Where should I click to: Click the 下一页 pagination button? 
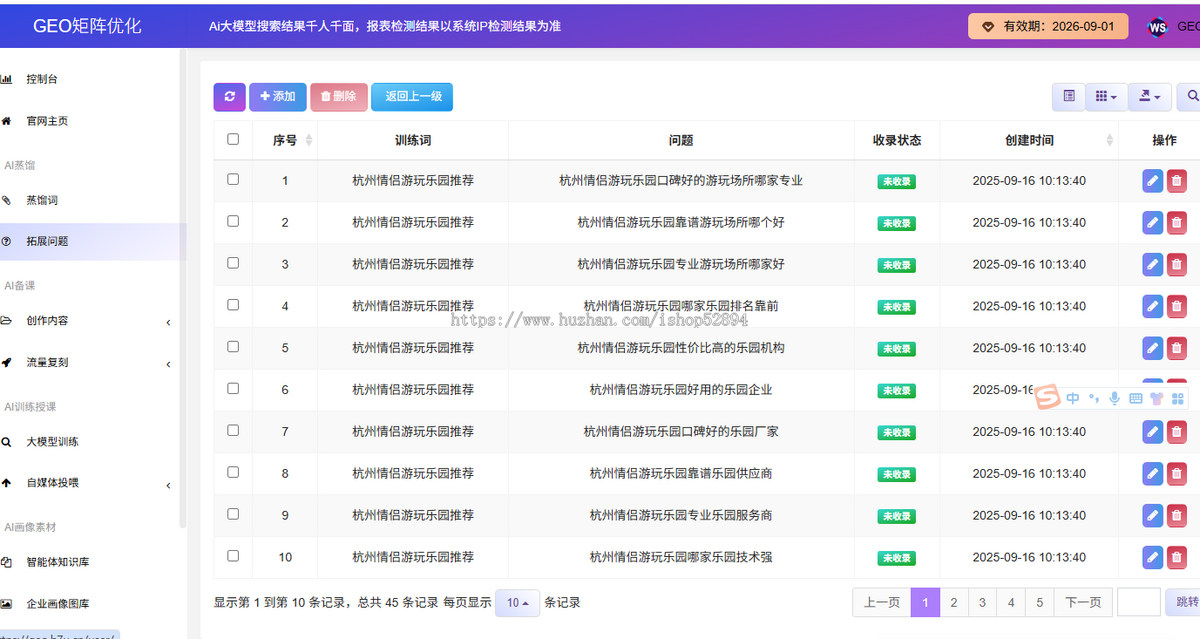coord(1083,602)
